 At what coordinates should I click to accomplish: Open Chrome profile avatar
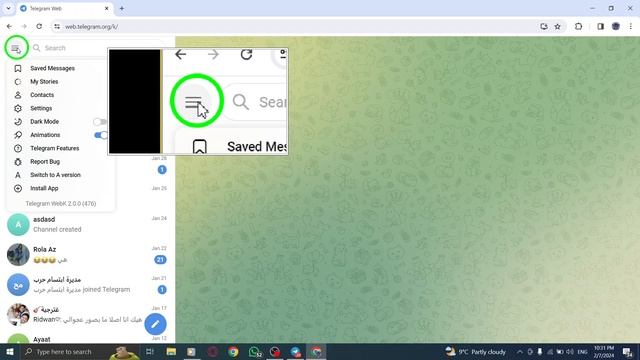(616, 27)
